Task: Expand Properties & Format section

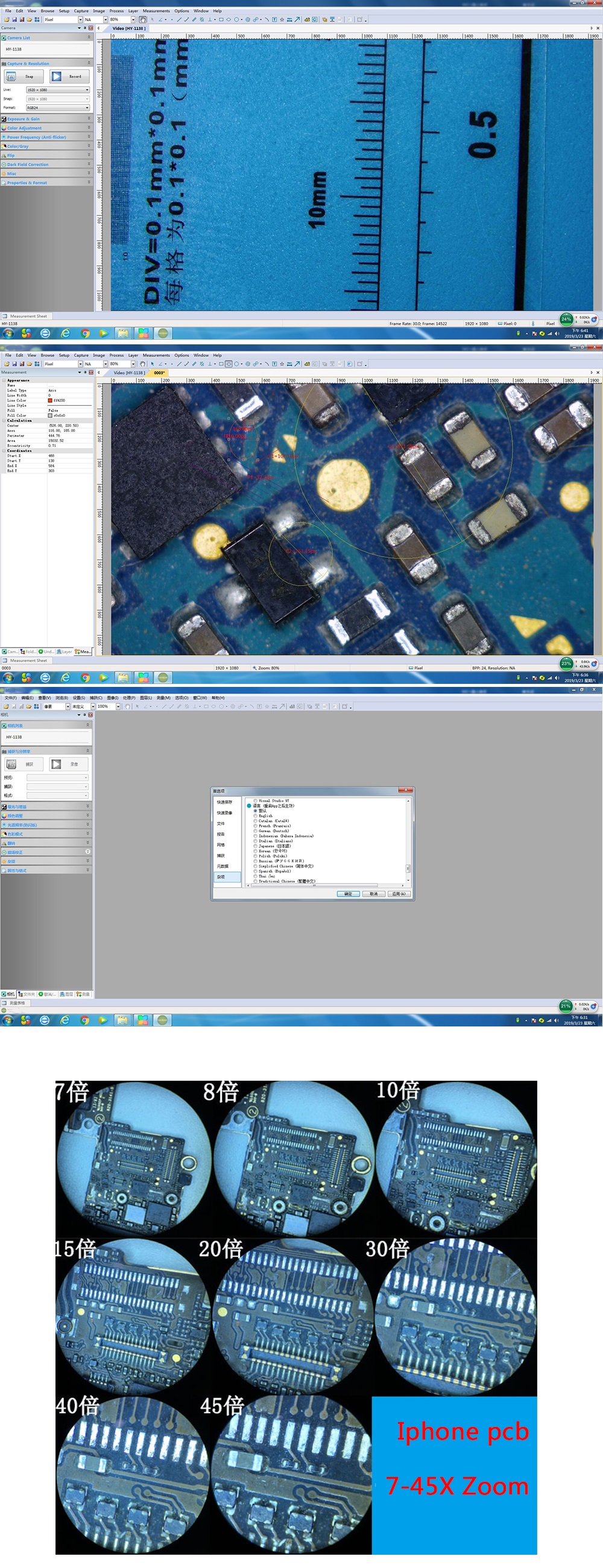Action: coord(46,183)
